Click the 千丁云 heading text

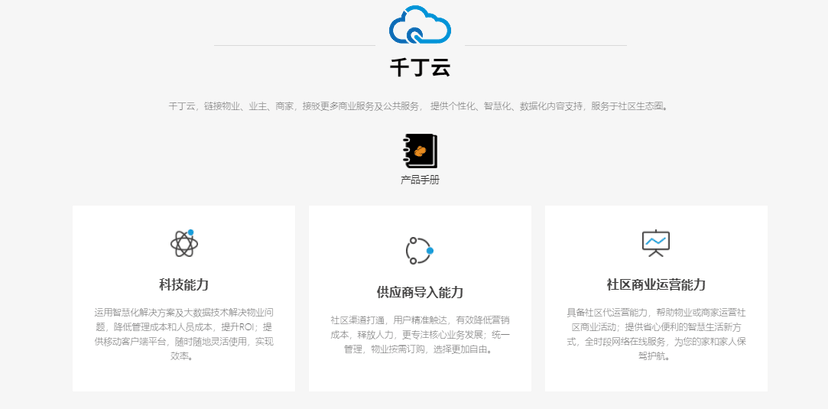420,68
